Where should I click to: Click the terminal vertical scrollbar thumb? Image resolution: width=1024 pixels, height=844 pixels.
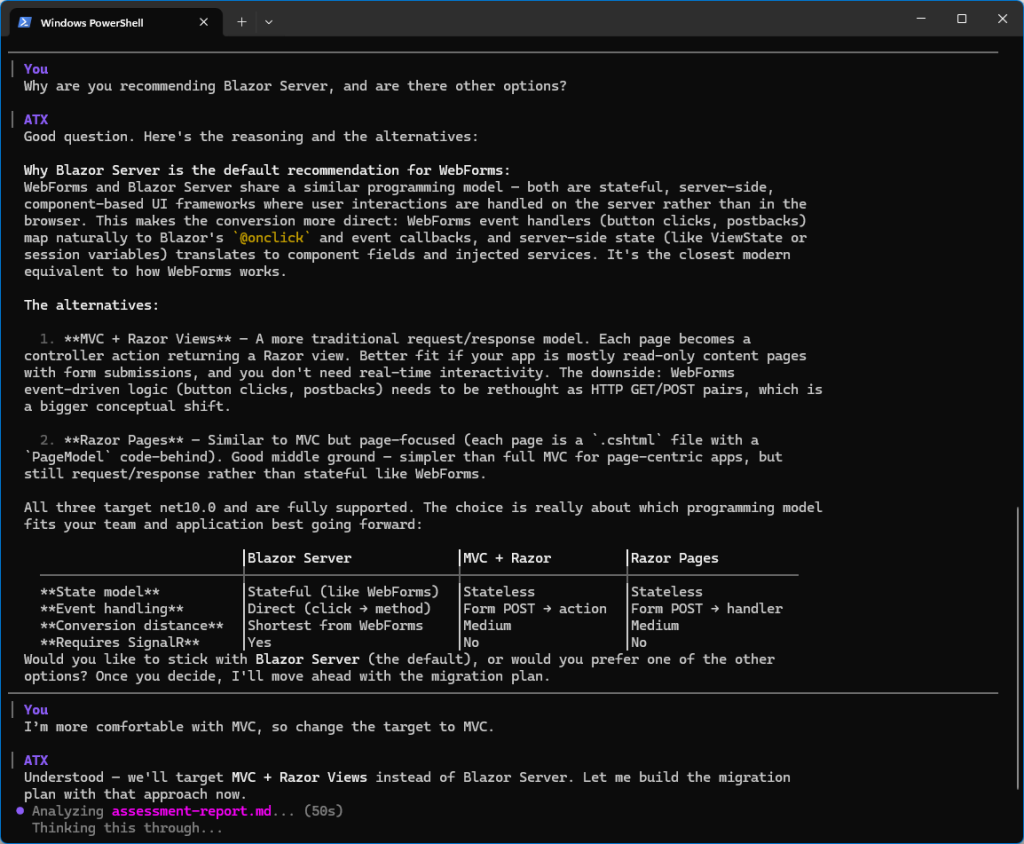click(x=1018, y=648)
